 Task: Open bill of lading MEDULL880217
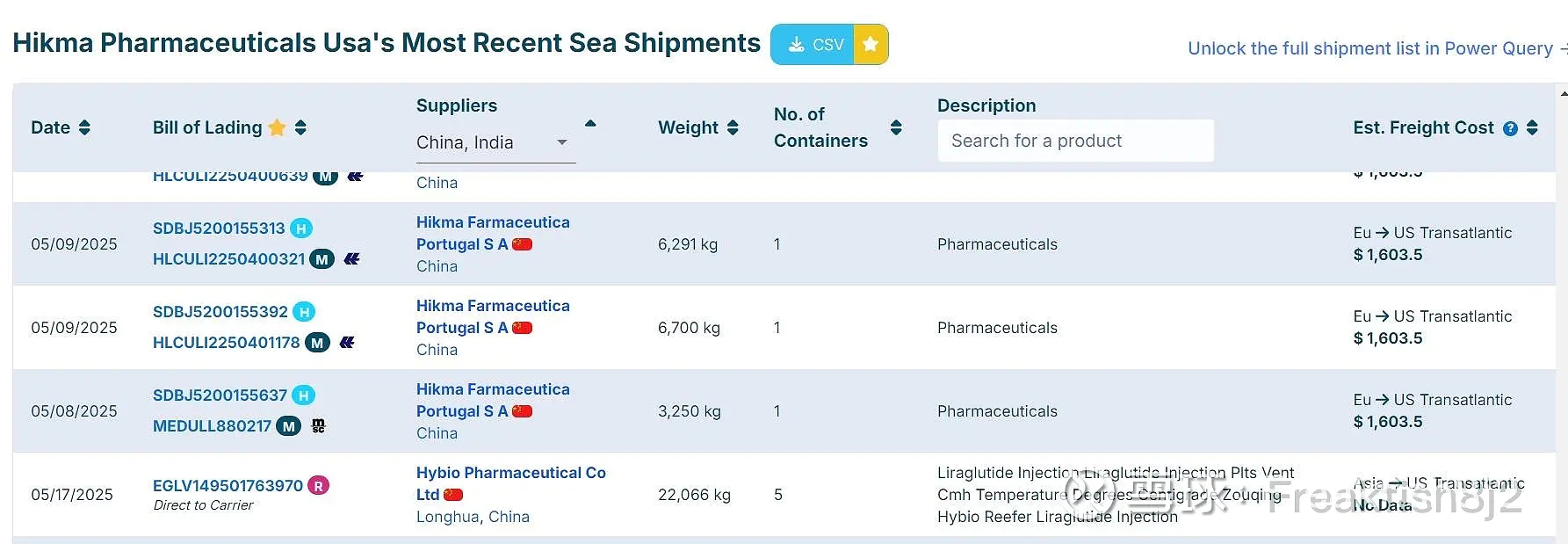[212, 426]
